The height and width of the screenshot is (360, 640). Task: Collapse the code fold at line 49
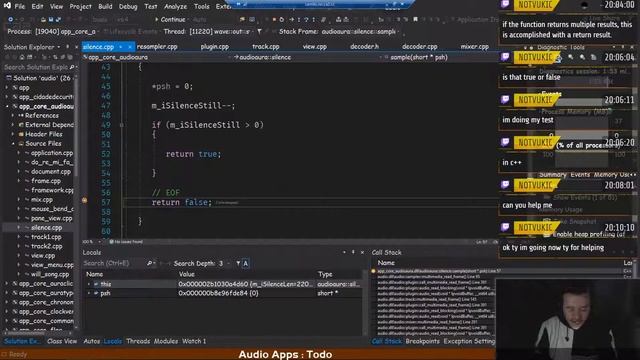(x=122, y=125)
